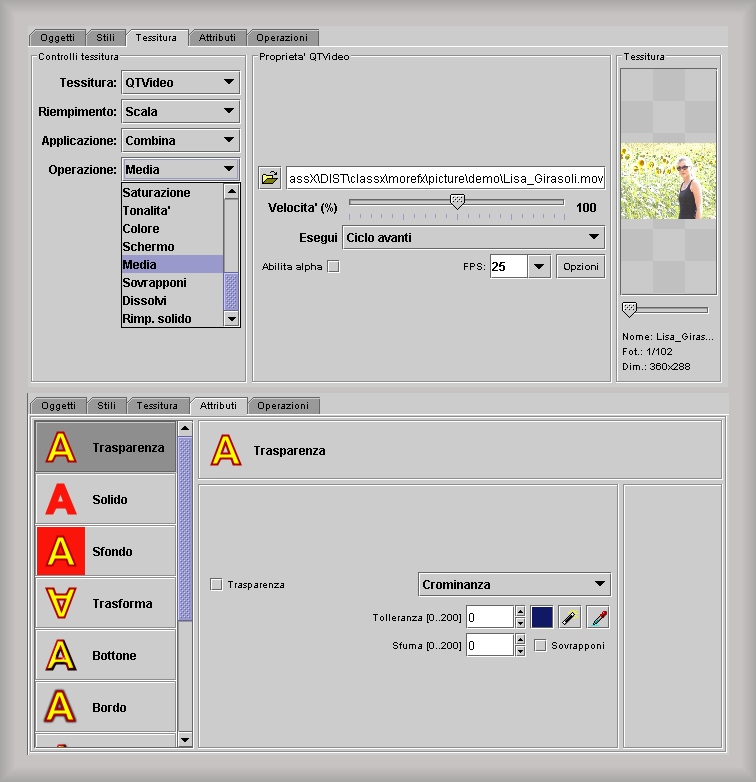Viewport: 756px width, 782px height.
Task: Open the Tessitura QTVideo dropdown
Action: coord(181,82)
